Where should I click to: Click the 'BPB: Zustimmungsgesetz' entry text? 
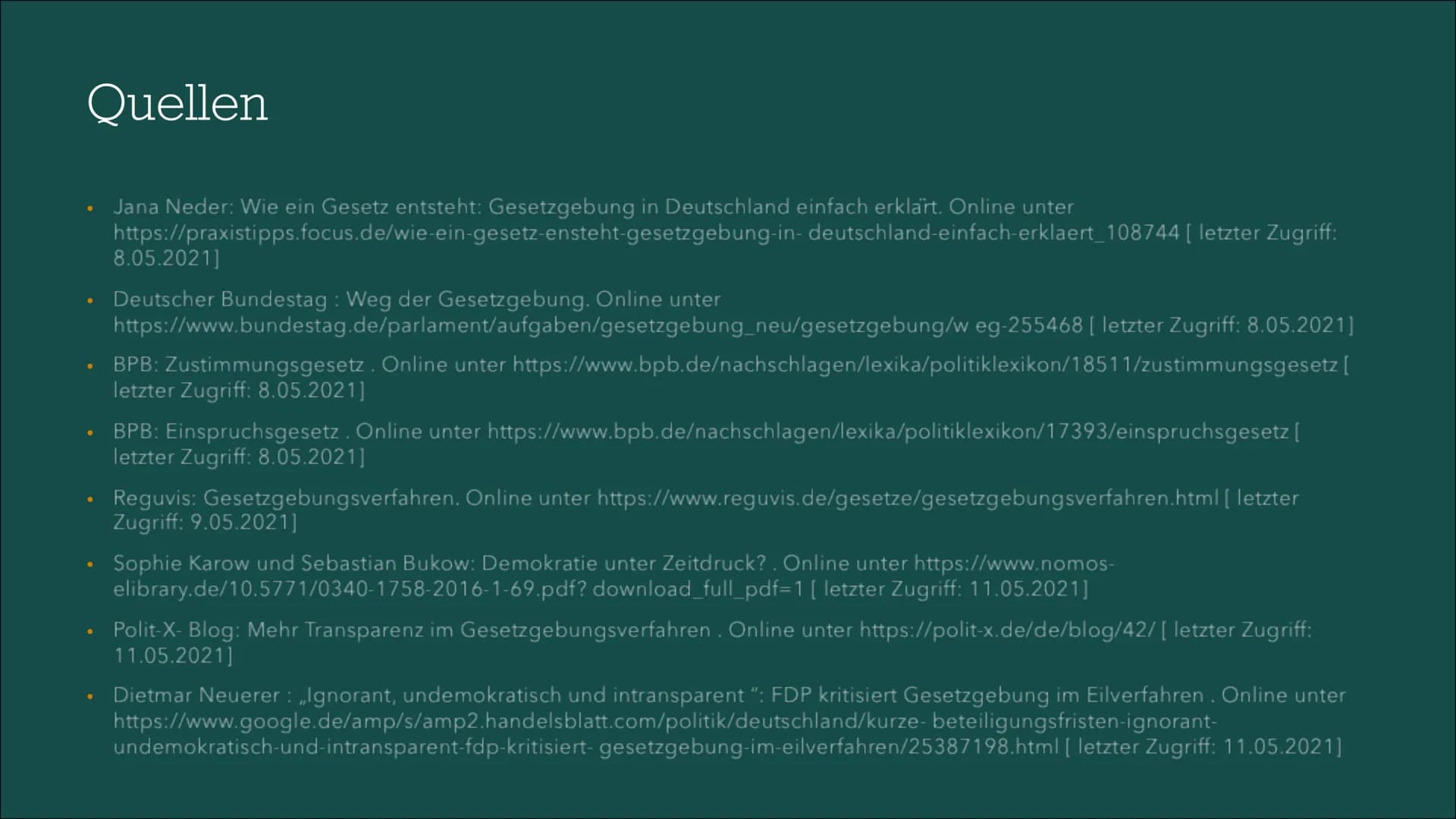[x=238, y=365]
